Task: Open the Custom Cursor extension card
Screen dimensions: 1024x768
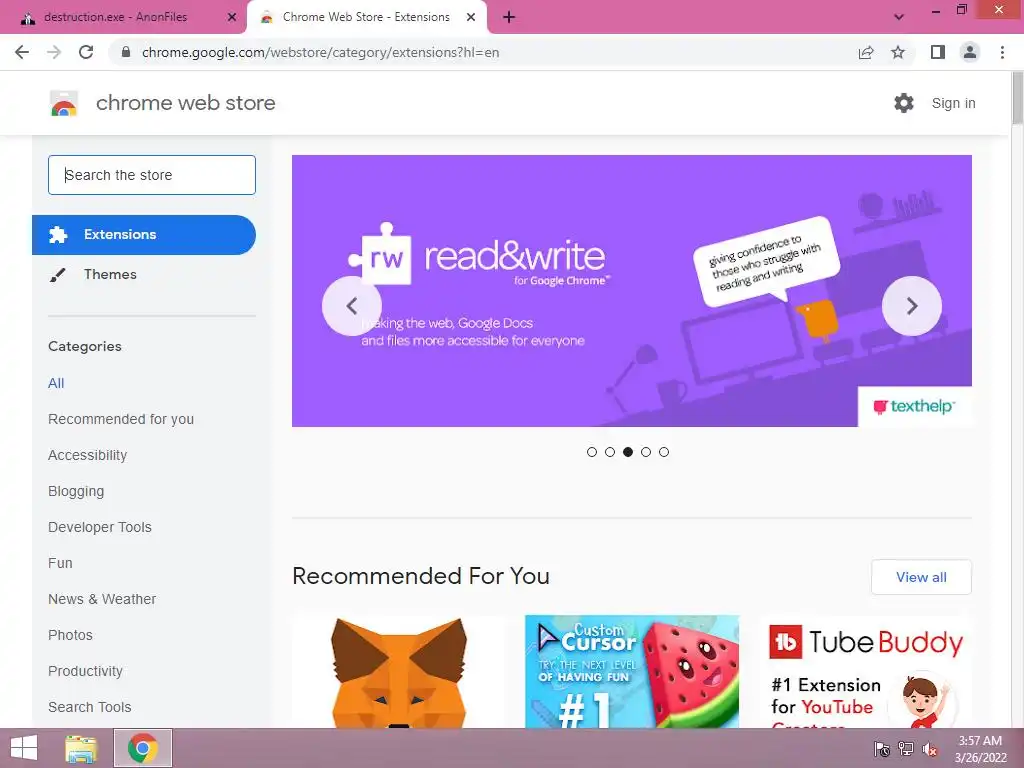Action: [632, 671]
